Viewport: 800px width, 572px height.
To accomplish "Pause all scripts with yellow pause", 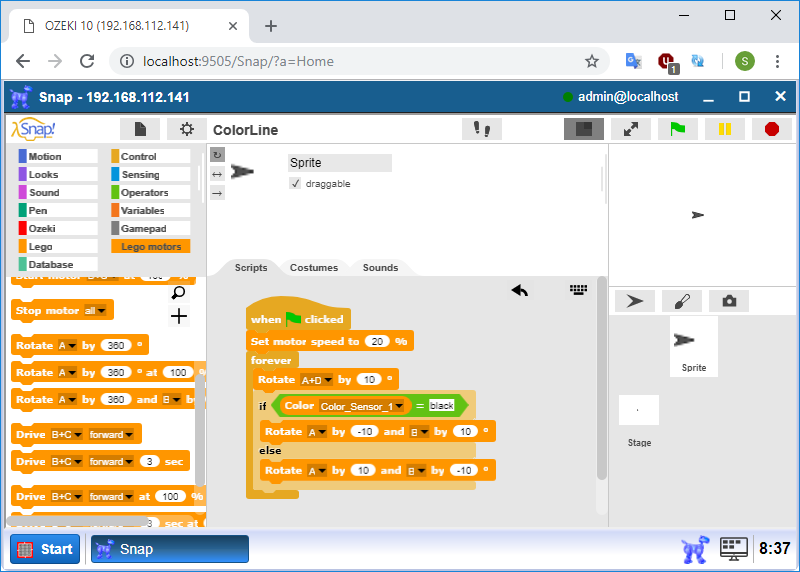I will (724, 129).
